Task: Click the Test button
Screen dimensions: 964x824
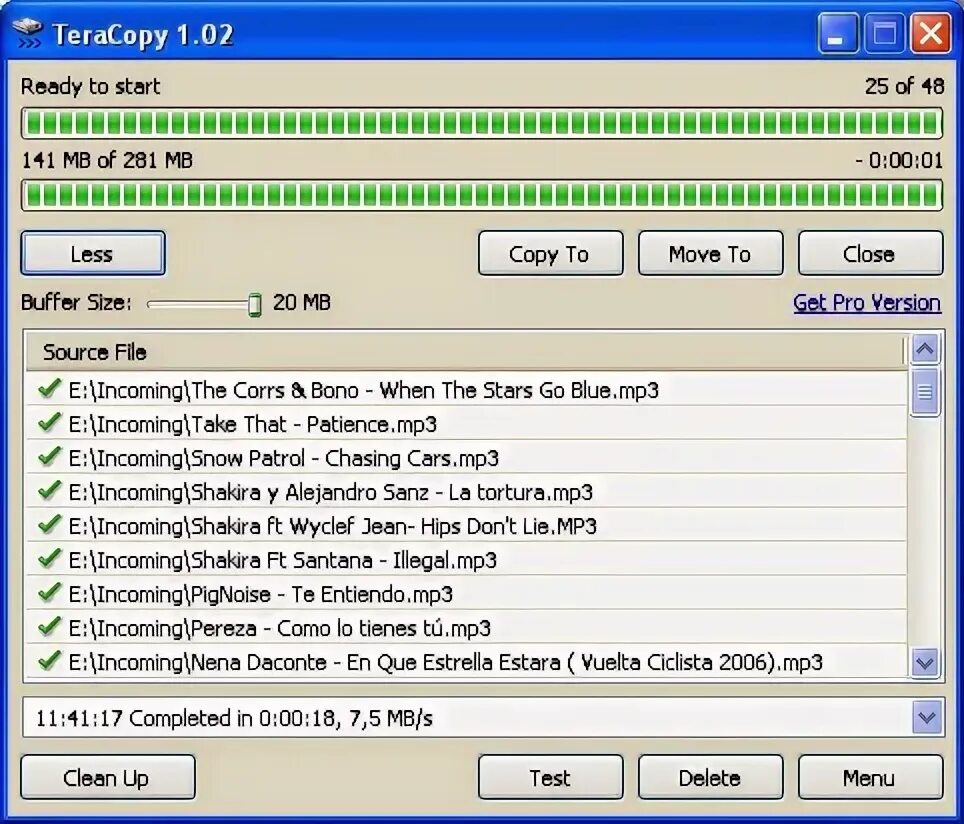Action: coord(550,778)
